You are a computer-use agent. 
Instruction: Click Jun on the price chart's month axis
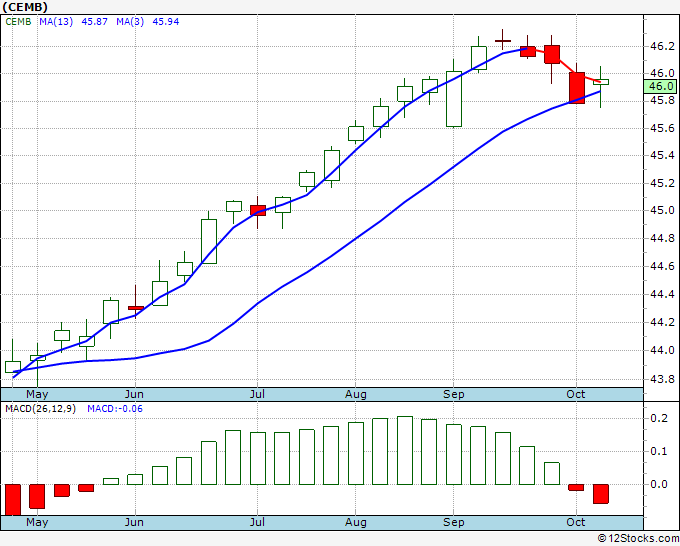click(134, 394)
